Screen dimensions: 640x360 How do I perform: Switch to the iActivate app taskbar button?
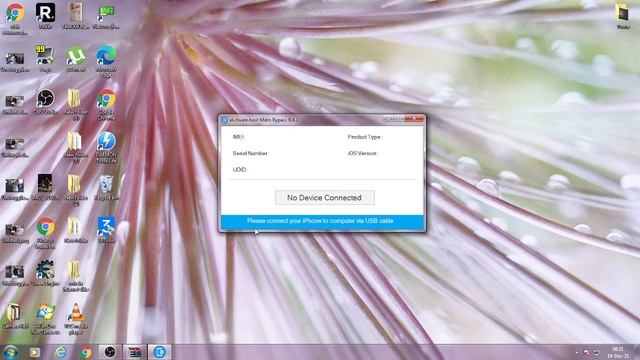point(159,352)
